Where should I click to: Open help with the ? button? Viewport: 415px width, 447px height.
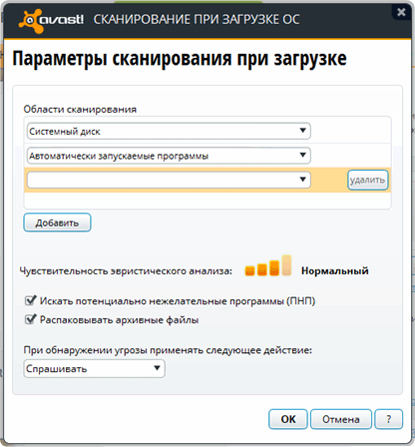click(x=389, y=419)
